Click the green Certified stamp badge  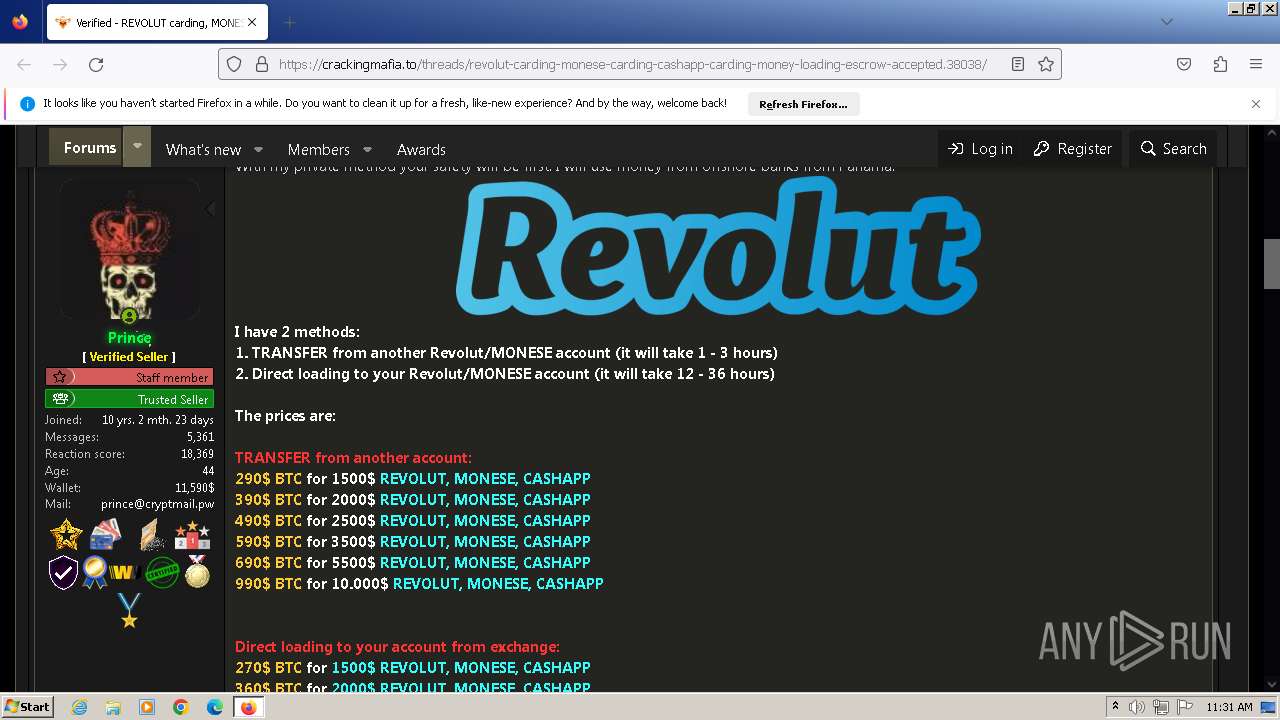pos(162,572)
